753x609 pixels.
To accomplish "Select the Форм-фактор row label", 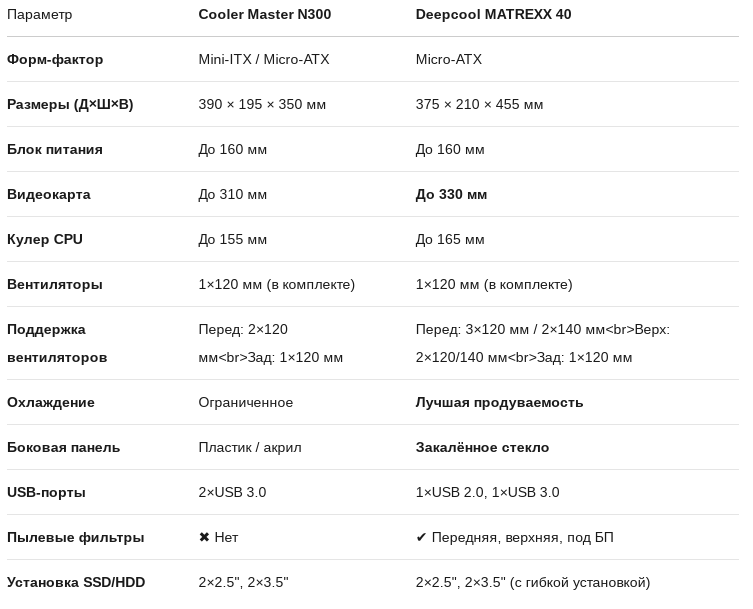I will click(55, 59).
